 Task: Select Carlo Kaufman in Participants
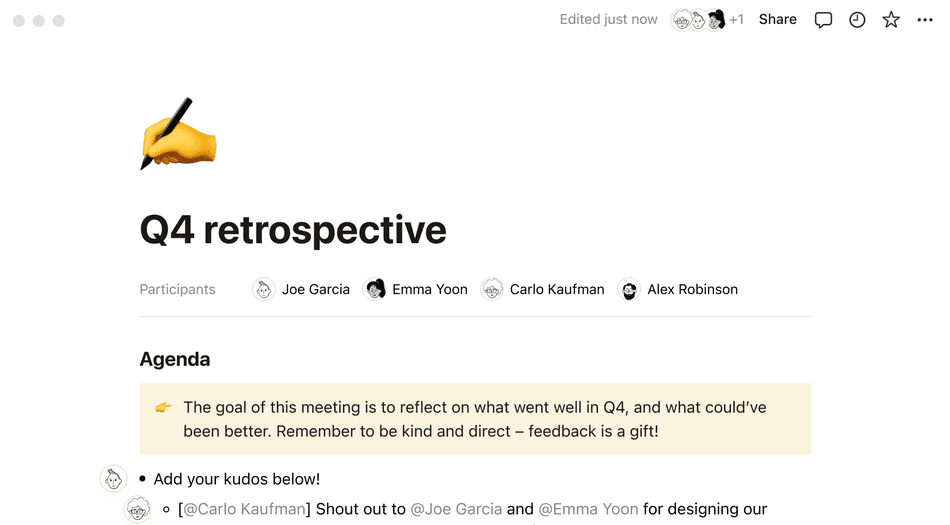pos(556,290)
